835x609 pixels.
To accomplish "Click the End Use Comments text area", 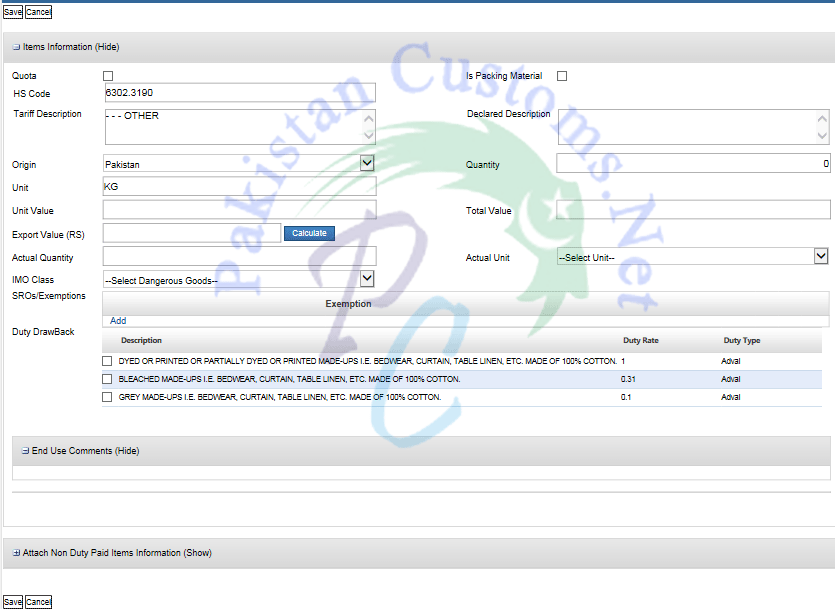I will (421, 473).
